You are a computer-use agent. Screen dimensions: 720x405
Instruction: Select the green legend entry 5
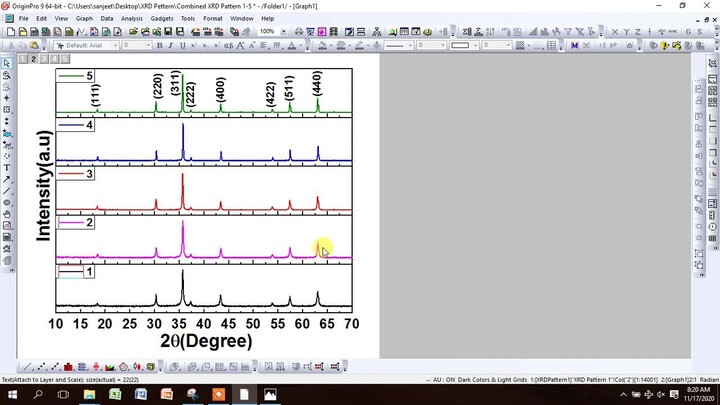76,76
